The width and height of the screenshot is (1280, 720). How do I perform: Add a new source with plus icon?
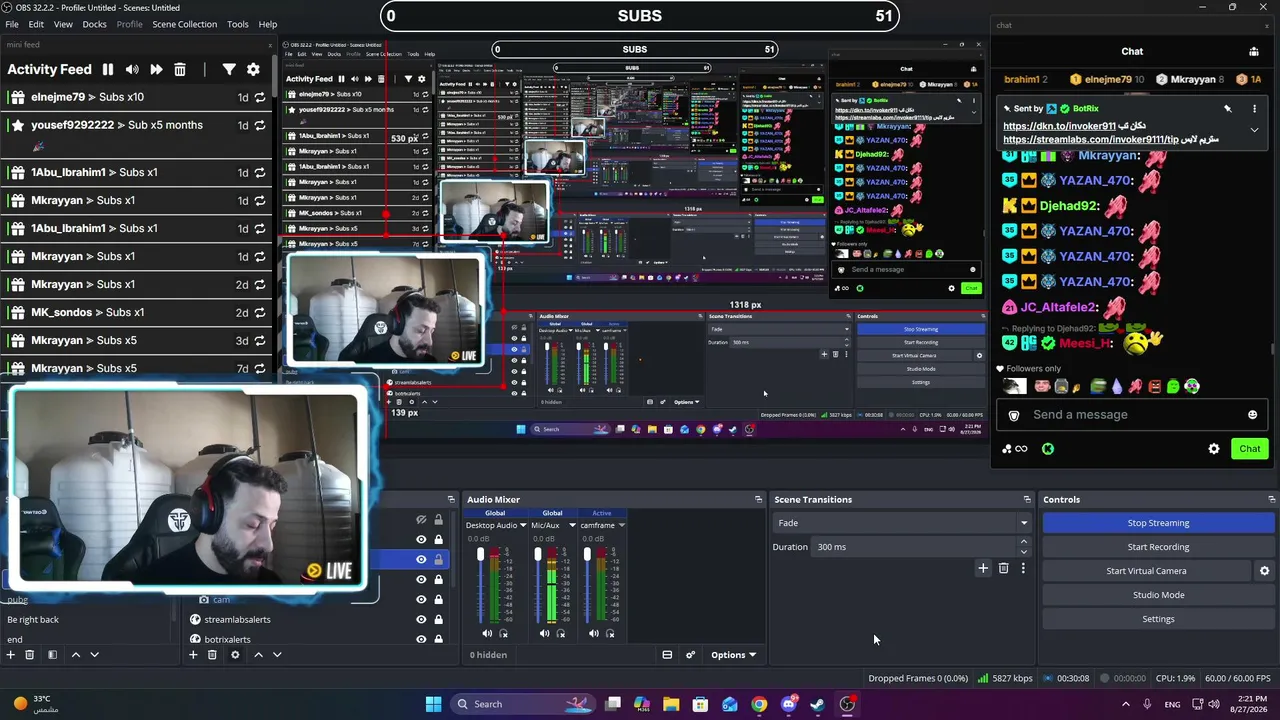click(193, 655)
